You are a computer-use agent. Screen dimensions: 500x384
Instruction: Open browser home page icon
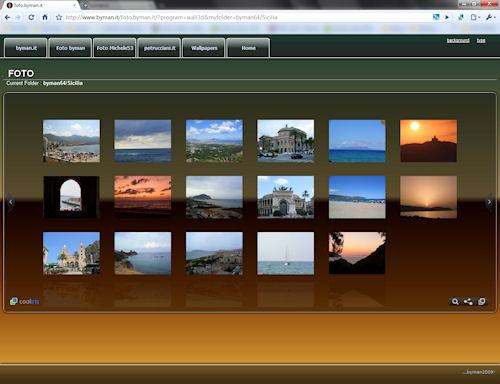[x=45, y=17]
